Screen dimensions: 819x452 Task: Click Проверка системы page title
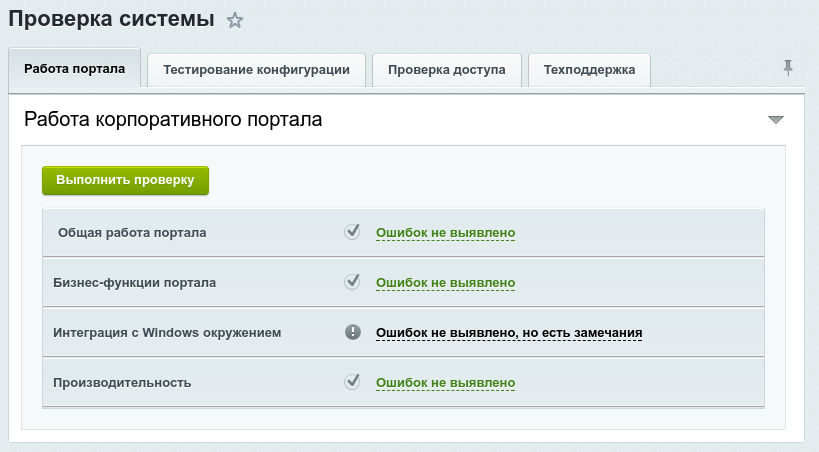(111, 19)
